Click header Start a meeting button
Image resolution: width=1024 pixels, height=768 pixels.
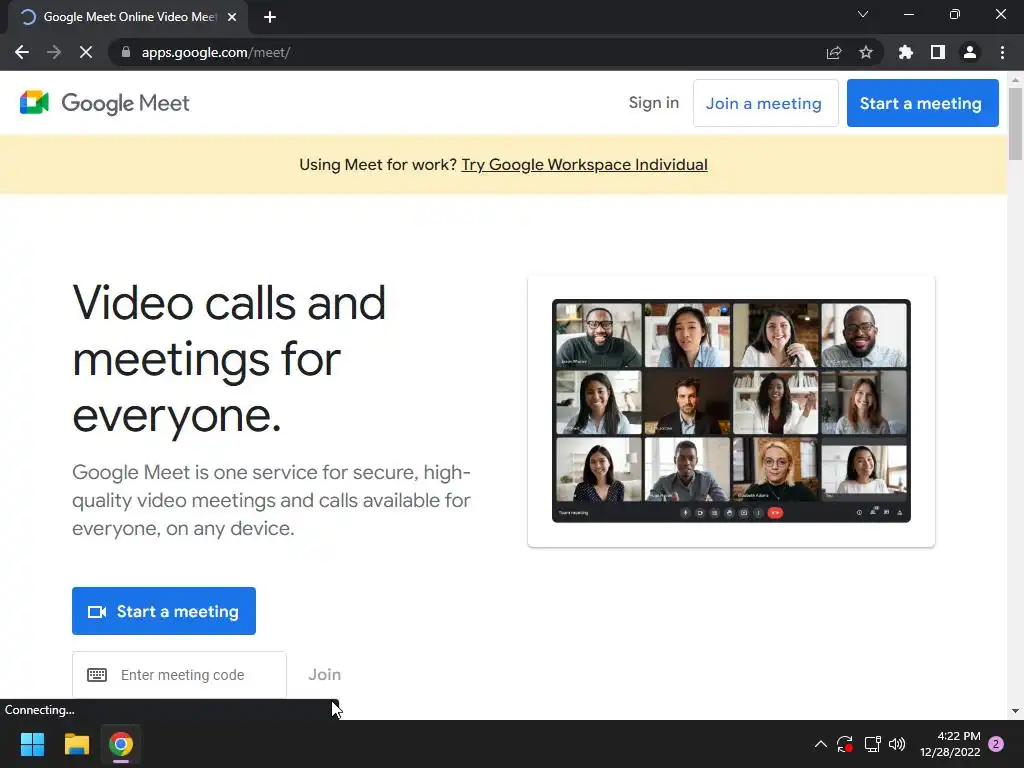point(922,103)
